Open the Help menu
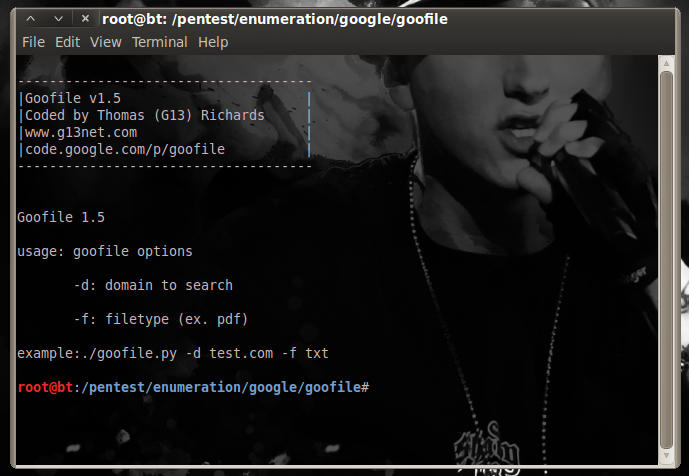 pyautogui.click(x=213, y=42)
